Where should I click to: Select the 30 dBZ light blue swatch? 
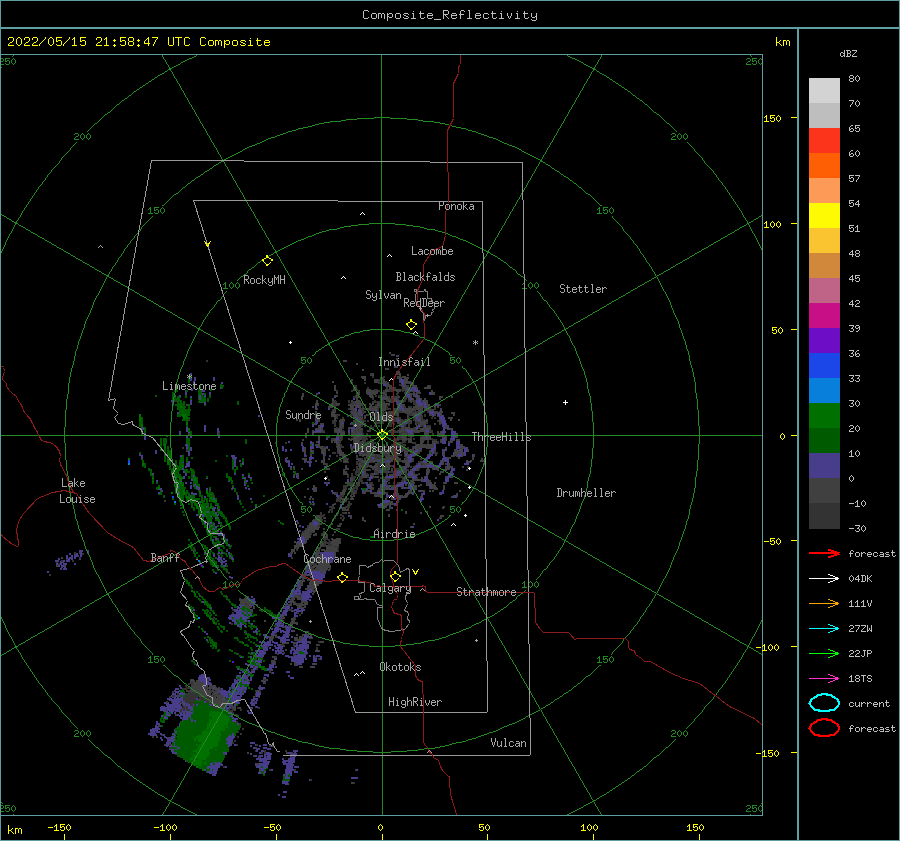824,390
